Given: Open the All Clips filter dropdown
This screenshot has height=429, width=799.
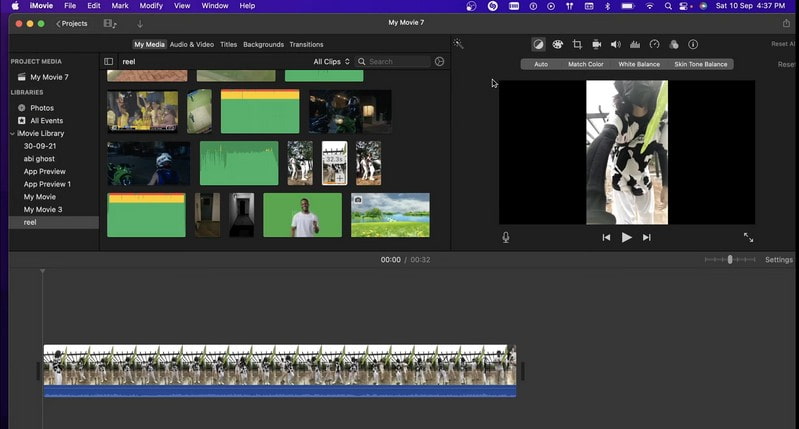Looking at the screenshot, I should 331,62.
